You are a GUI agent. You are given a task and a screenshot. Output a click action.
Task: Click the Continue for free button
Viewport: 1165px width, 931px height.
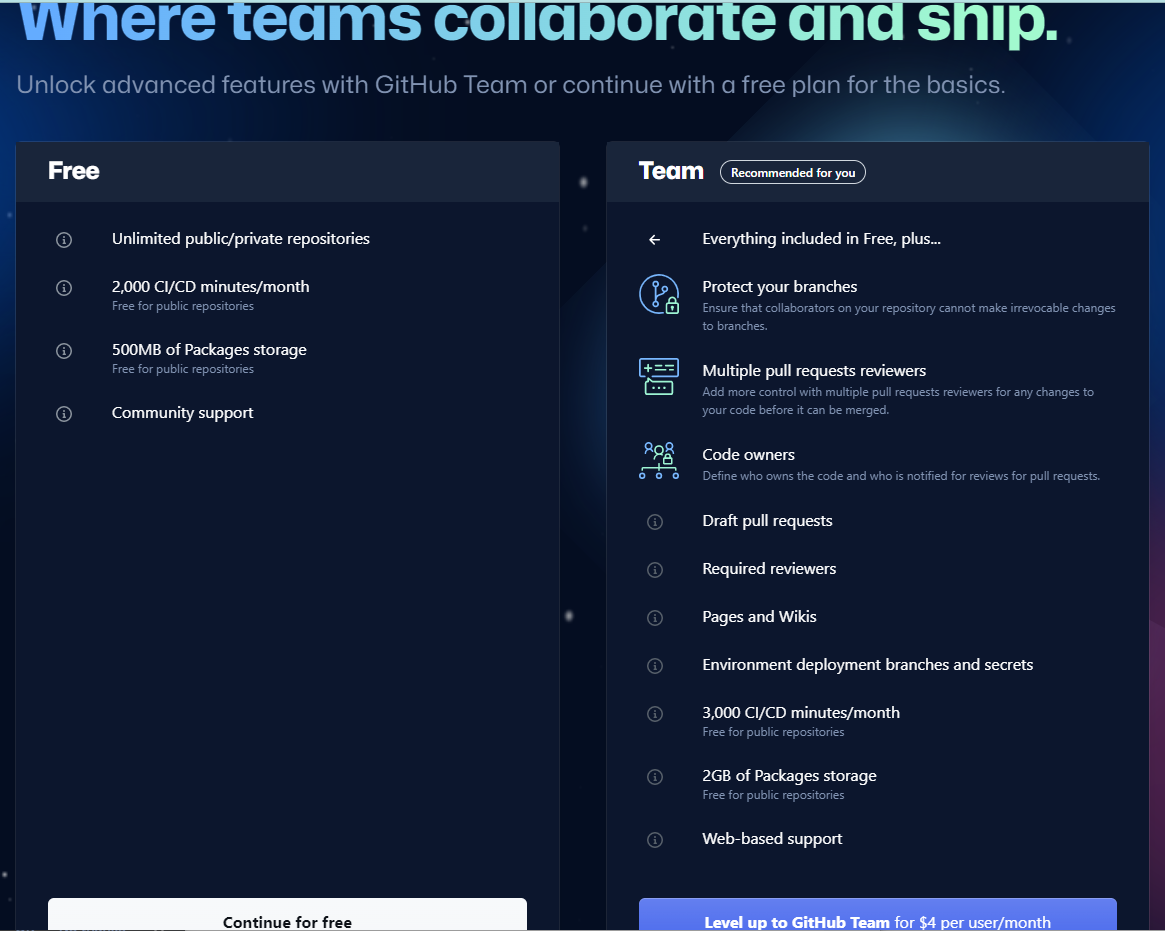click(288, 915)
